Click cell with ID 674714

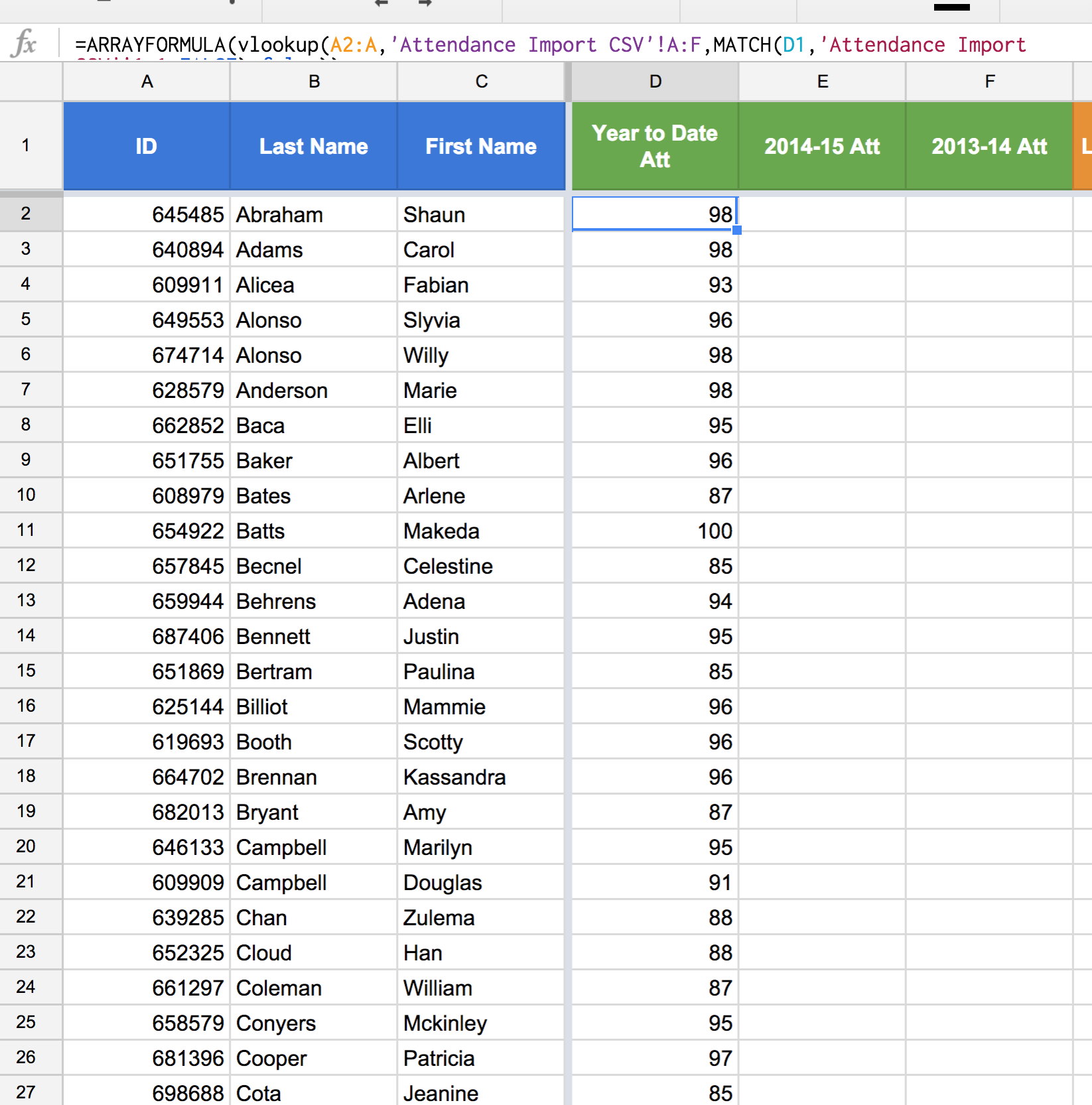coord(147,355)
